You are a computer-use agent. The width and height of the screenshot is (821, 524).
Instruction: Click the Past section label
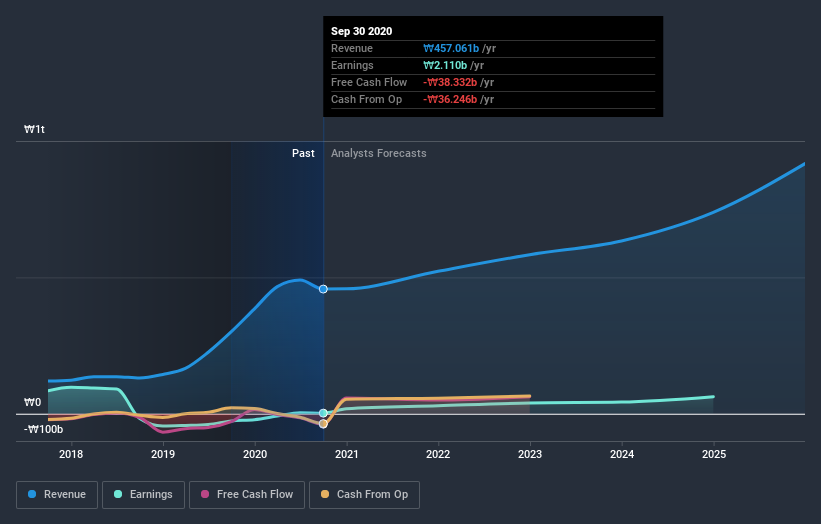tap(303, 153)
